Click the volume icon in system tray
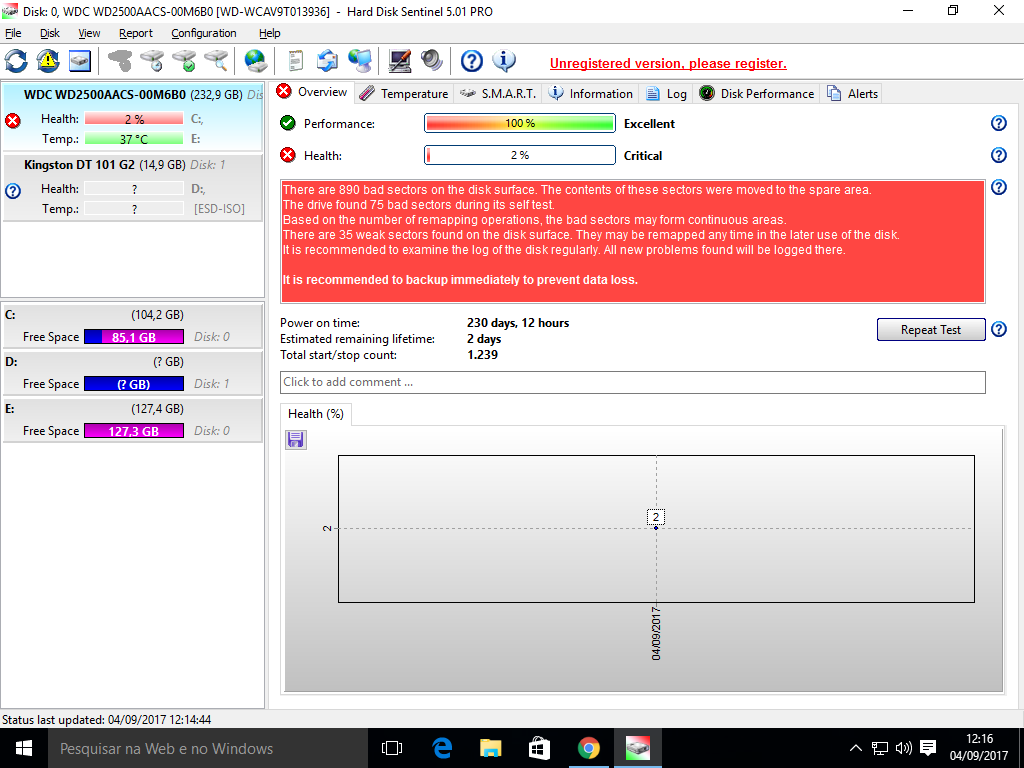This screenshot has height=768, width=1024. [904, 748]
